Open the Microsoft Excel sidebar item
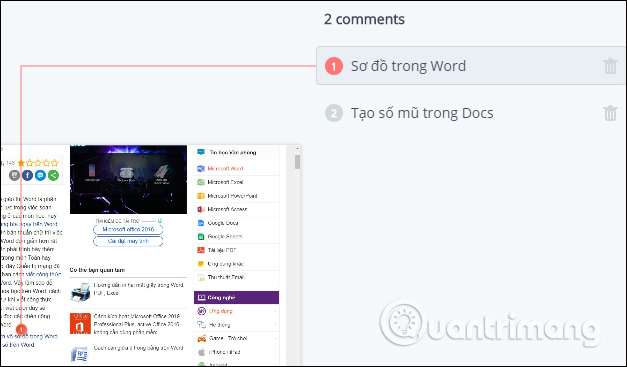Image resolution: width=627 pixels, height=367 pixels. click(236, 182)
